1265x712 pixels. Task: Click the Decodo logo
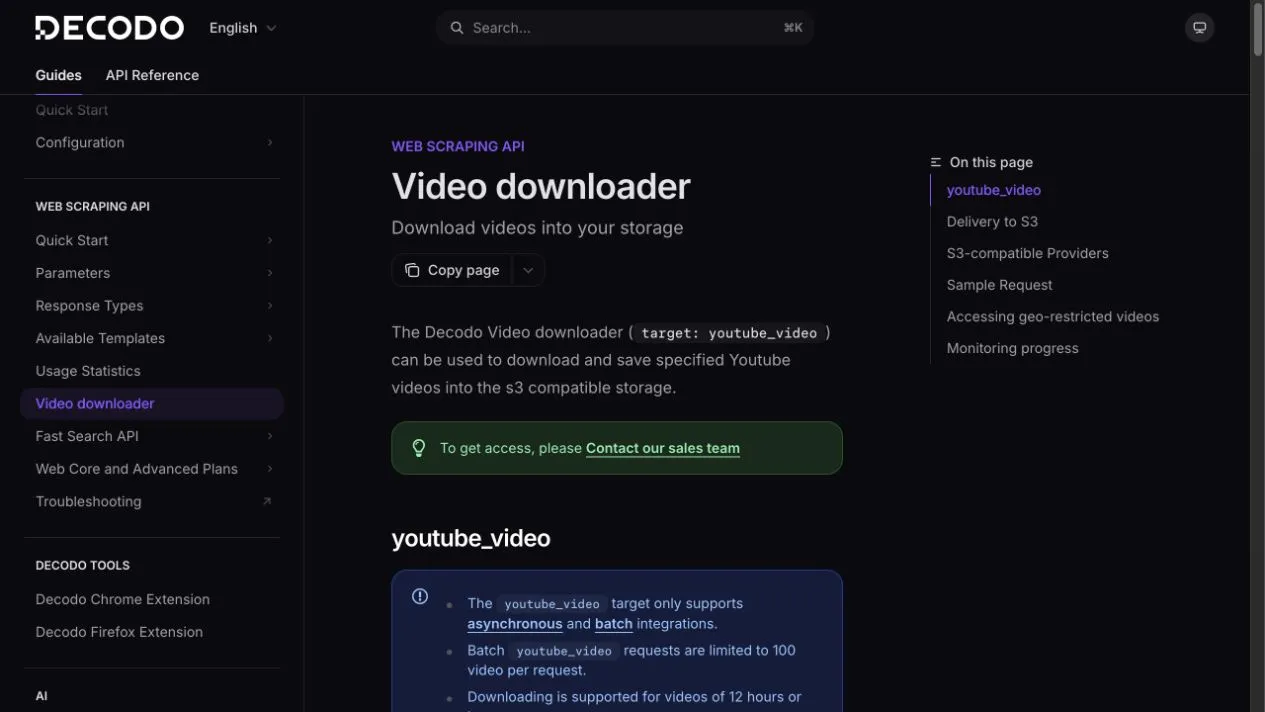[x=110, y=28]
